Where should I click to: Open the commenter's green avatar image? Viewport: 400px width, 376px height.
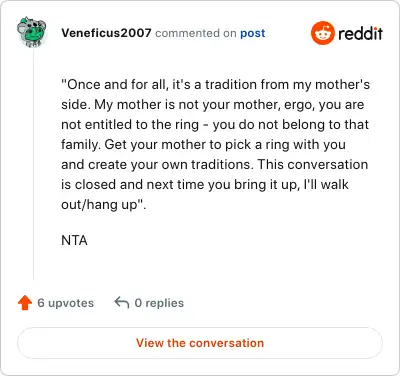31,32
